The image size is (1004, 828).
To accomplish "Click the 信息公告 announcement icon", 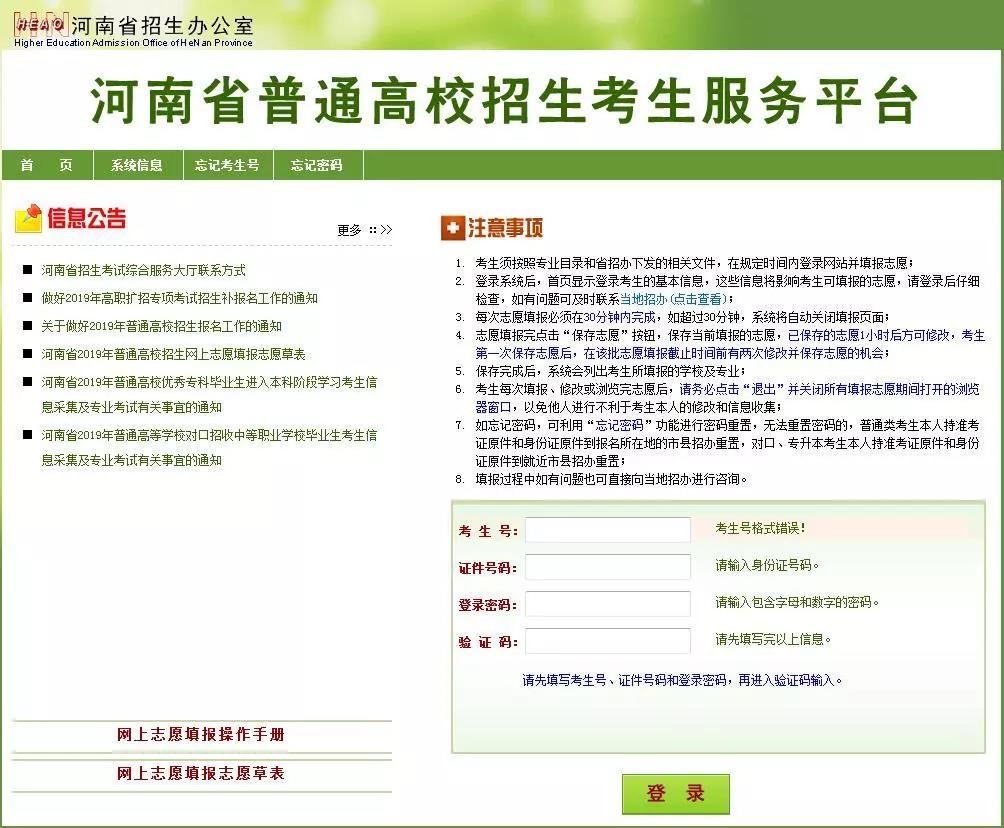I will [x=28, y=219].
